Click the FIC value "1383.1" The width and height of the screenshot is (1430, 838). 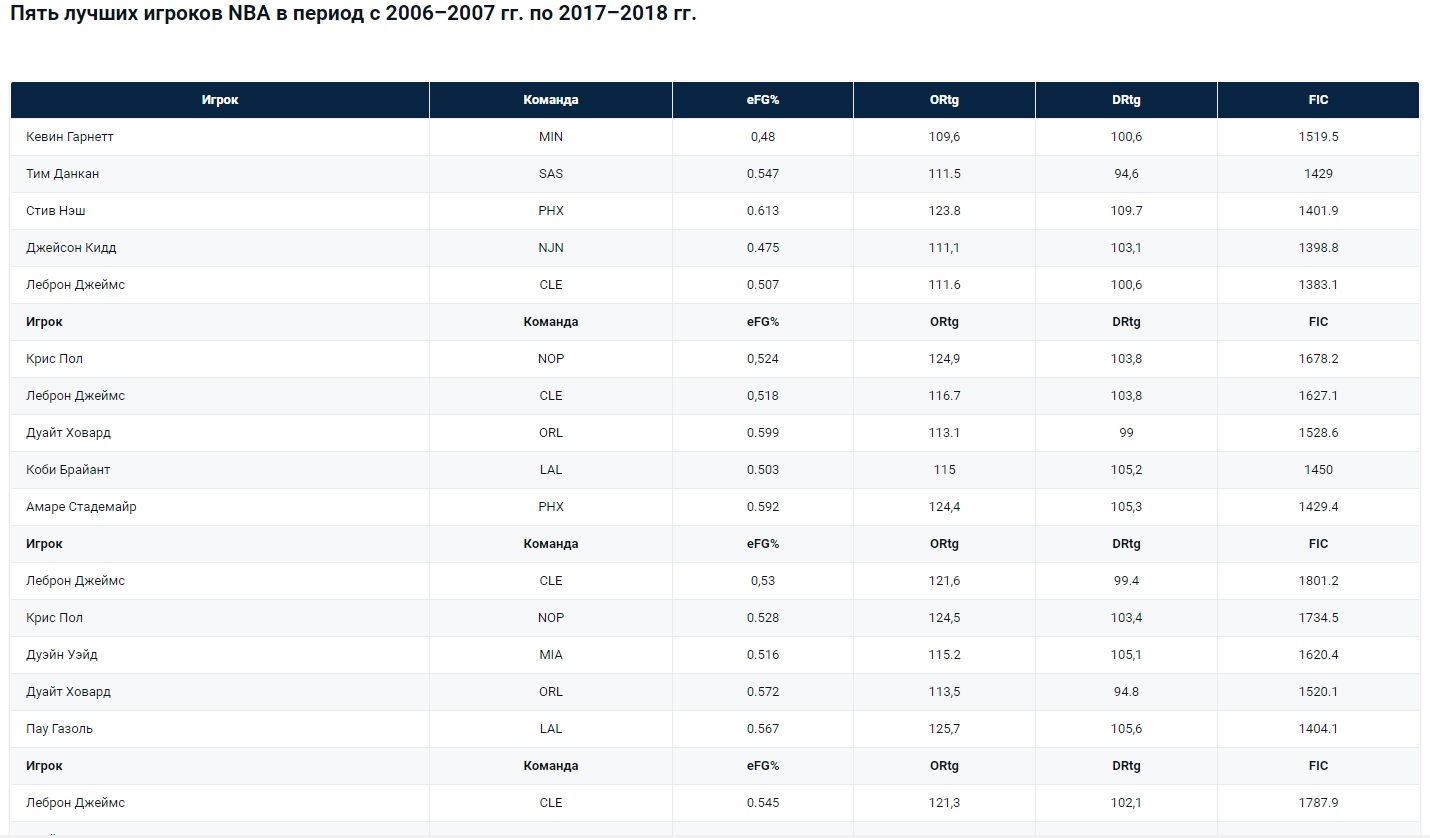point(1318,285)
